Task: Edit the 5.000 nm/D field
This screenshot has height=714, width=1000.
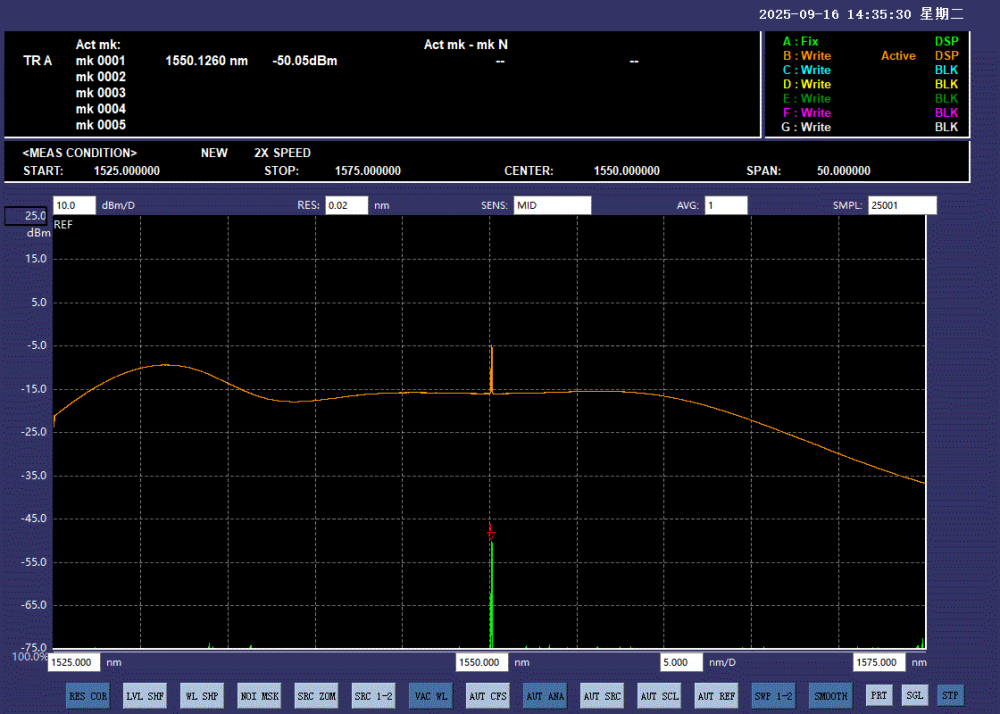Action: pyautogui.click(x=681, y=662)
